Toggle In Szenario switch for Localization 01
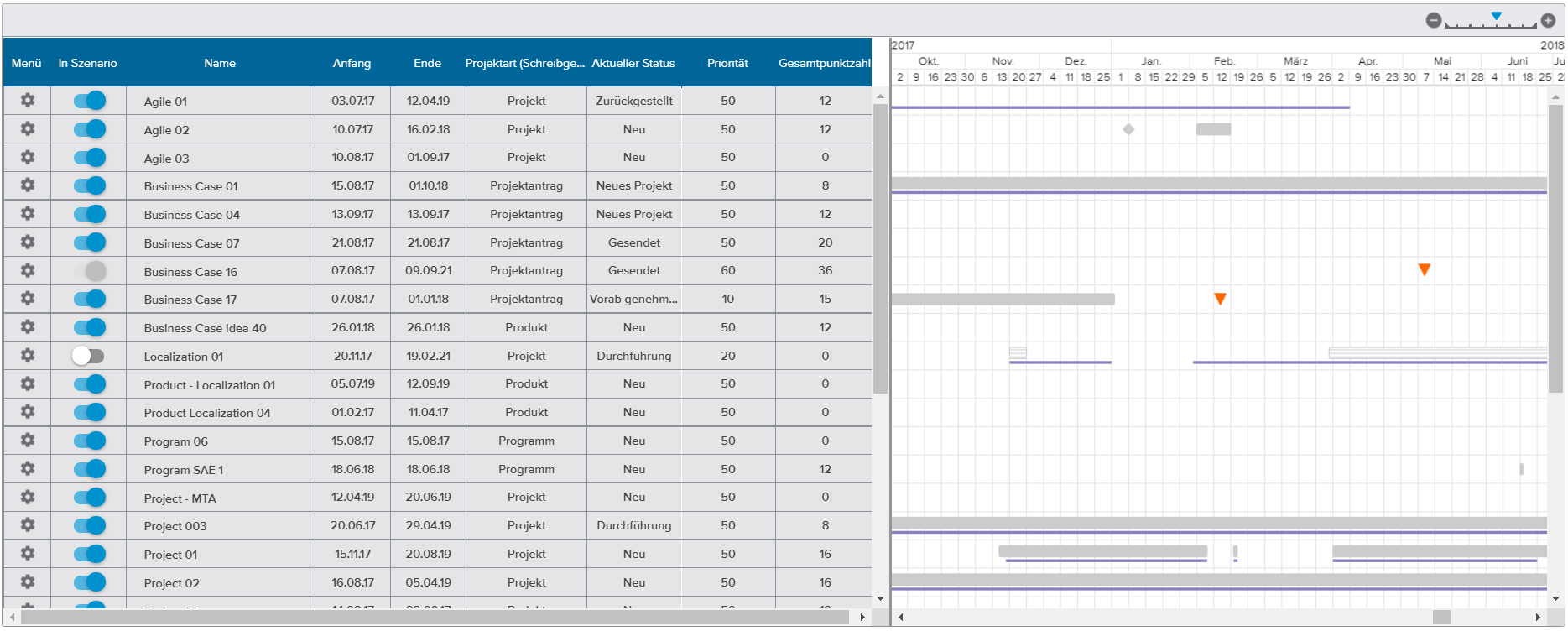This screenshot has height=631, width=1568. pyautogui.click(x=88, y=356)
